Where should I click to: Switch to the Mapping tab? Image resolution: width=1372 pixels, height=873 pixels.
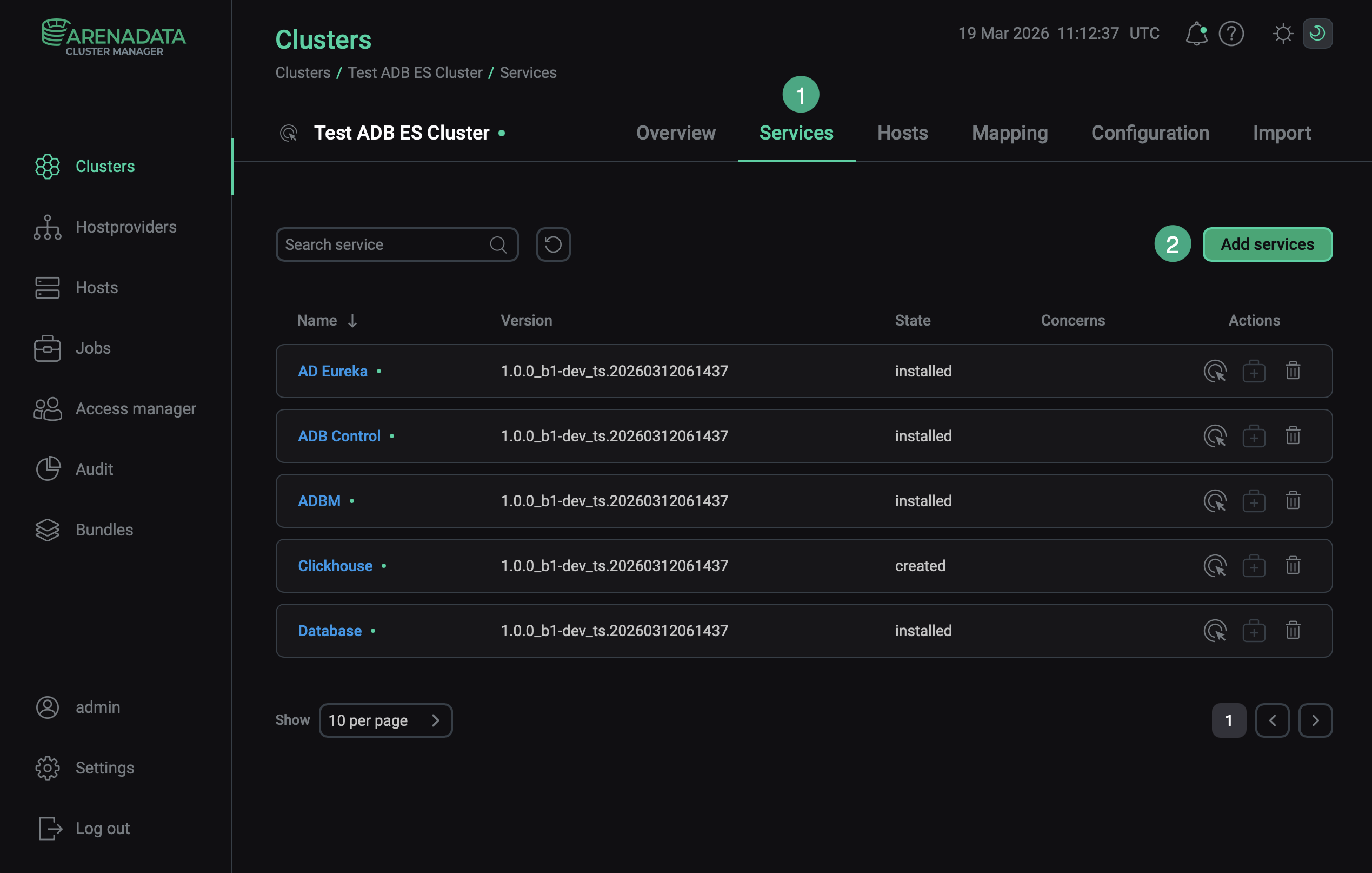click(x=1009, y=133)
